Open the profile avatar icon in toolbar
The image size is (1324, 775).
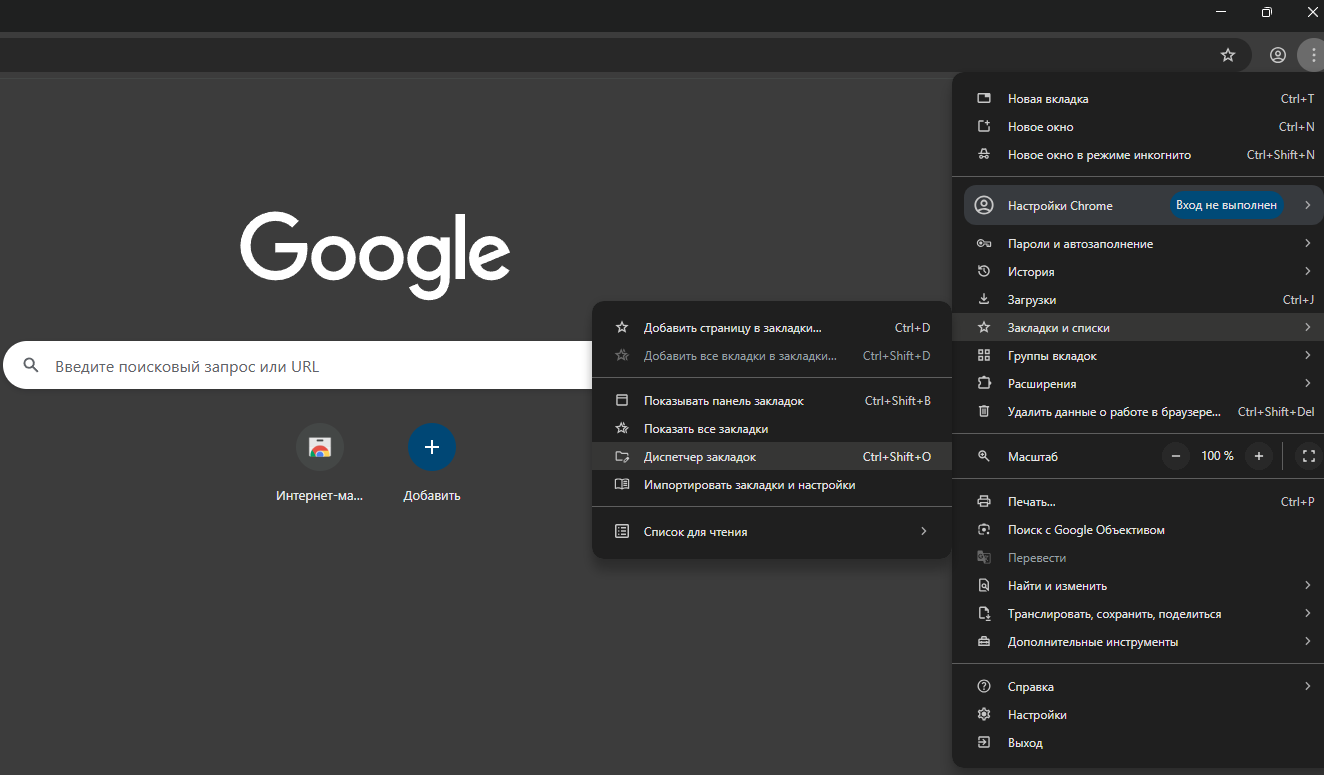(1277, 55)
